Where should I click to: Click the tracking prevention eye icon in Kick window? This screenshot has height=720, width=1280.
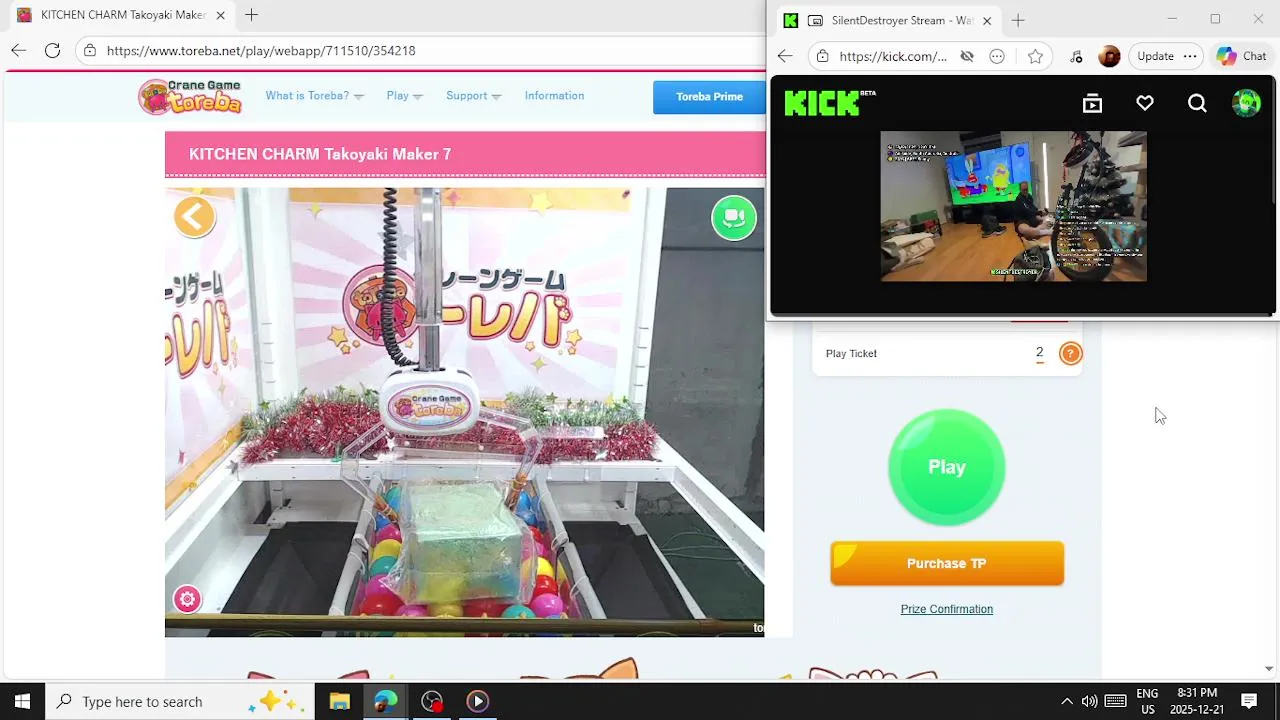click(x=967, y=56)
